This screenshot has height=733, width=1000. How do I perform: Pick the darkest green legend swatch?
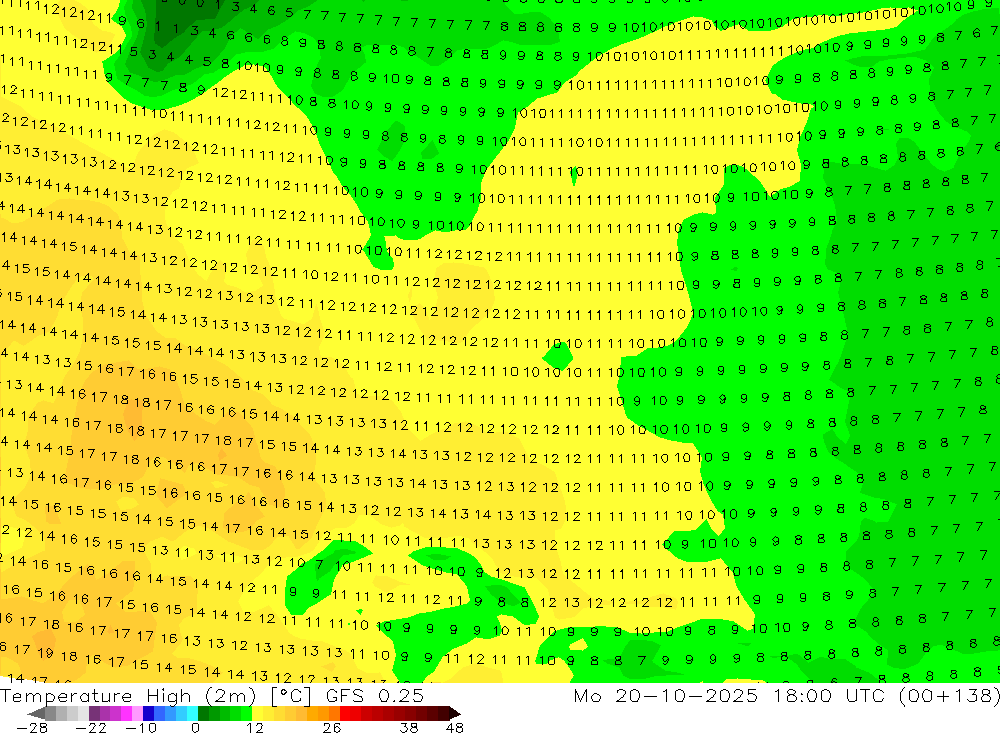[x=203, y=713]
